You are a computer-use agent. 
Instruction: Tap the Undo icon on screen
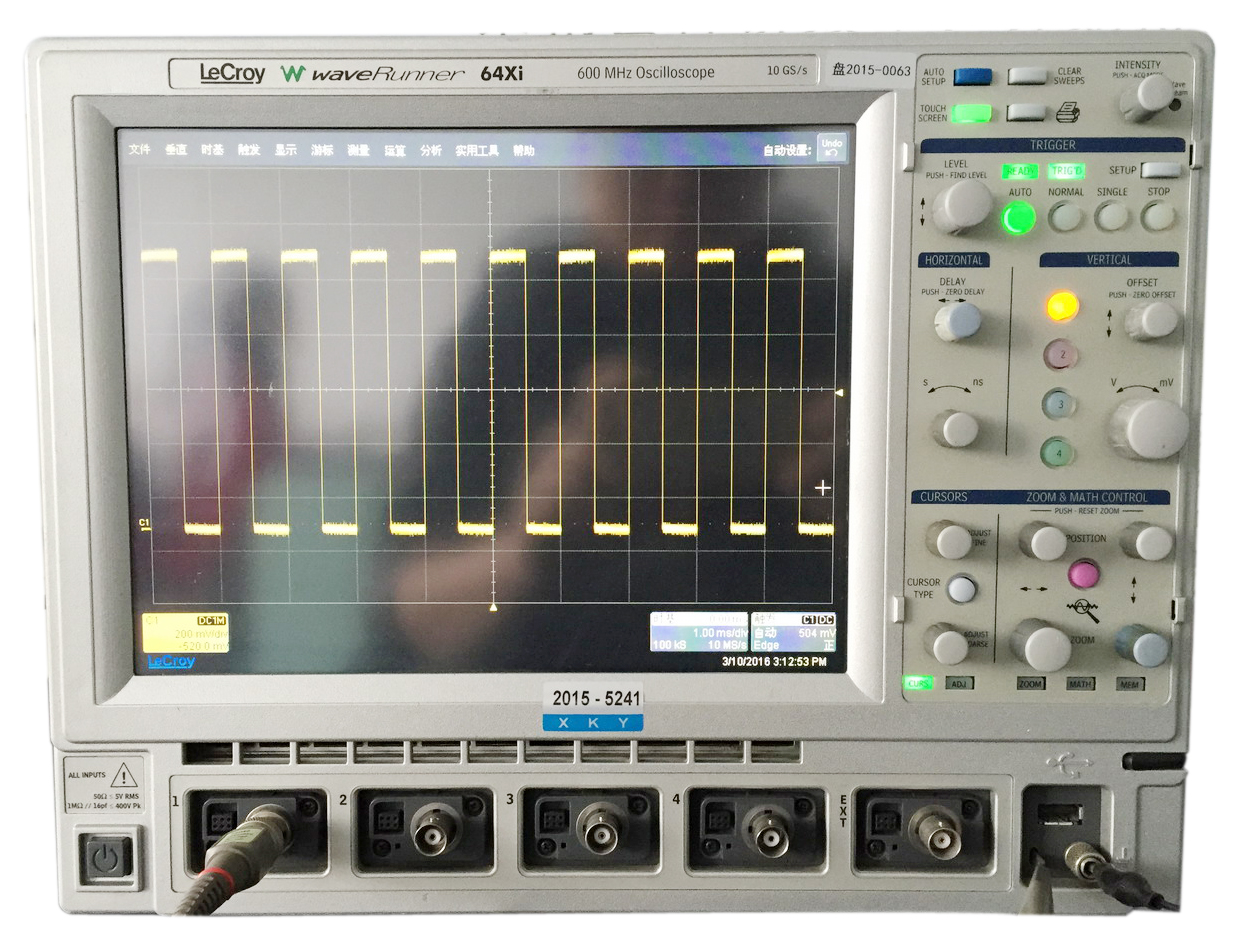[x=831, y=148]
